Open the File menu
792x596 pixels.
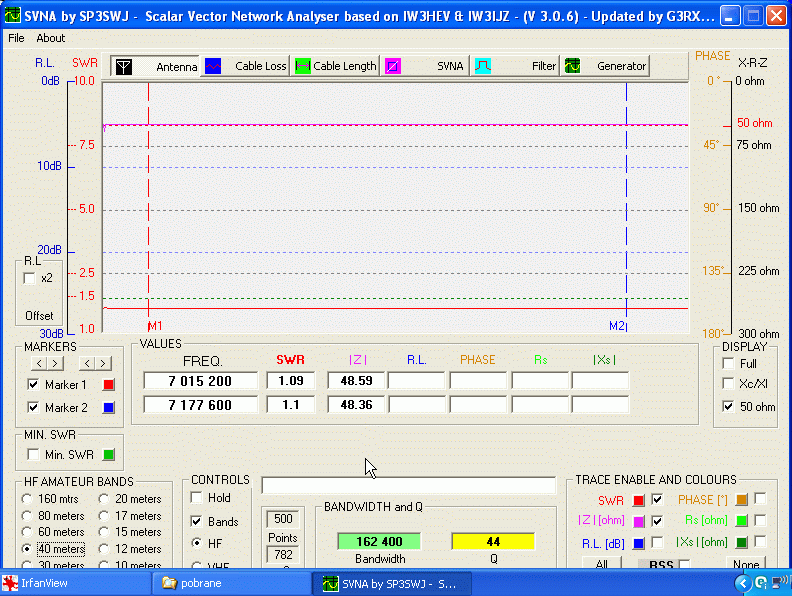click(x=16, y=38)
